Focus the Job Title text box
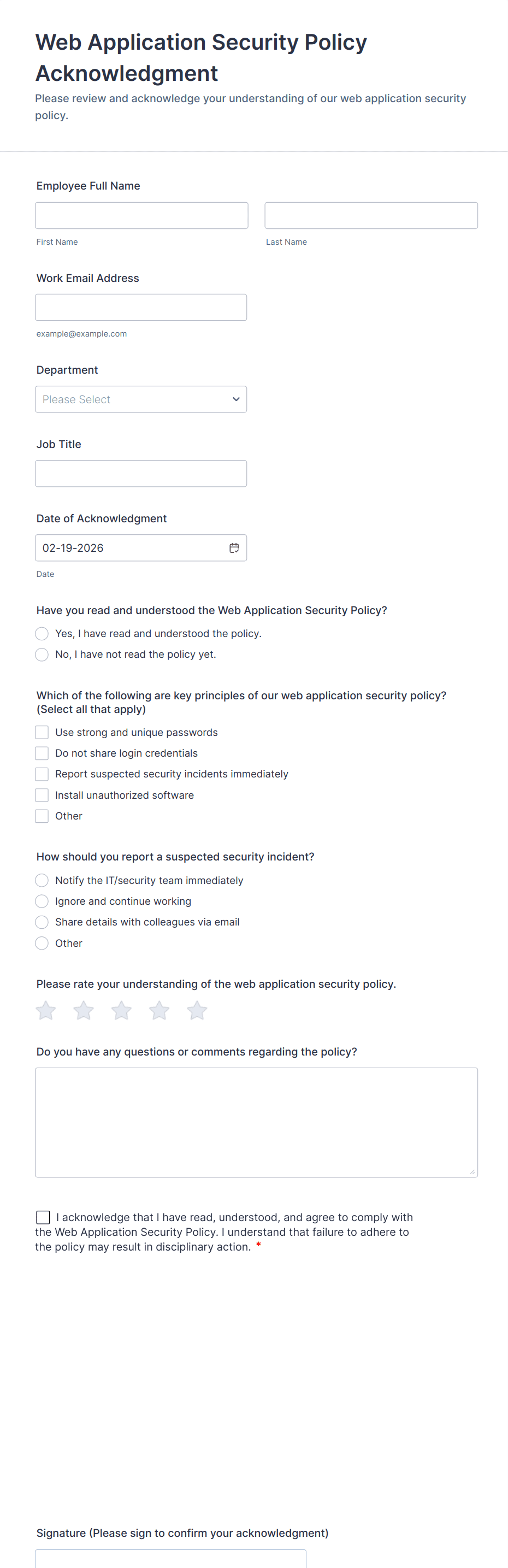Viewport: 508px width, 1568px height. pos(140,474)
